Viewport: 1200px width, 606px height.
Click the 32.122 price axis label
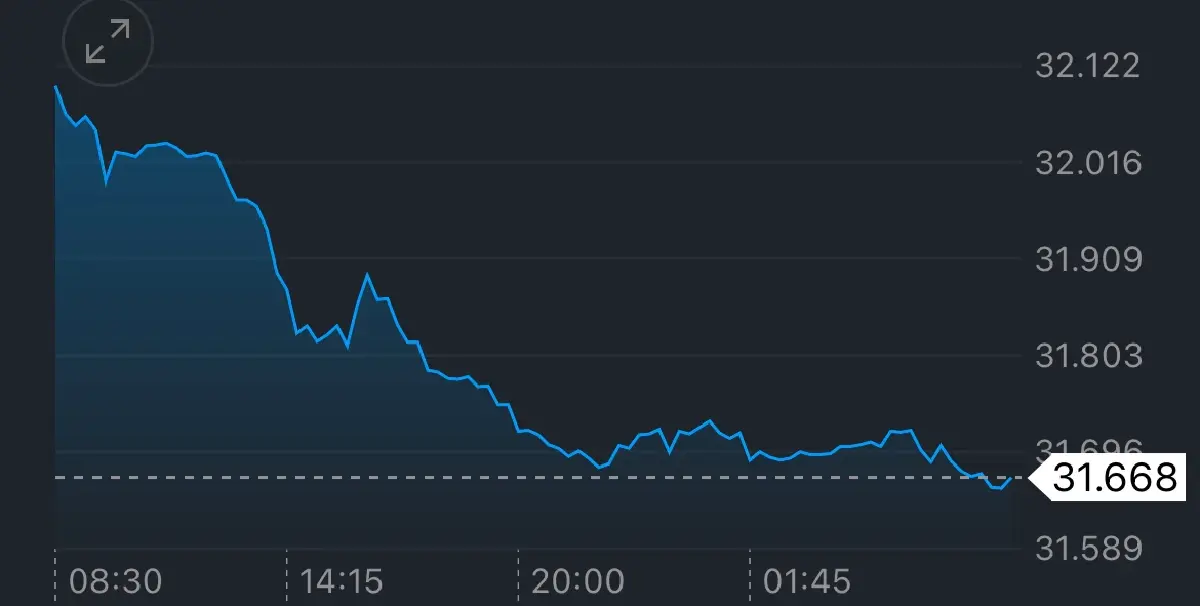1088,66
